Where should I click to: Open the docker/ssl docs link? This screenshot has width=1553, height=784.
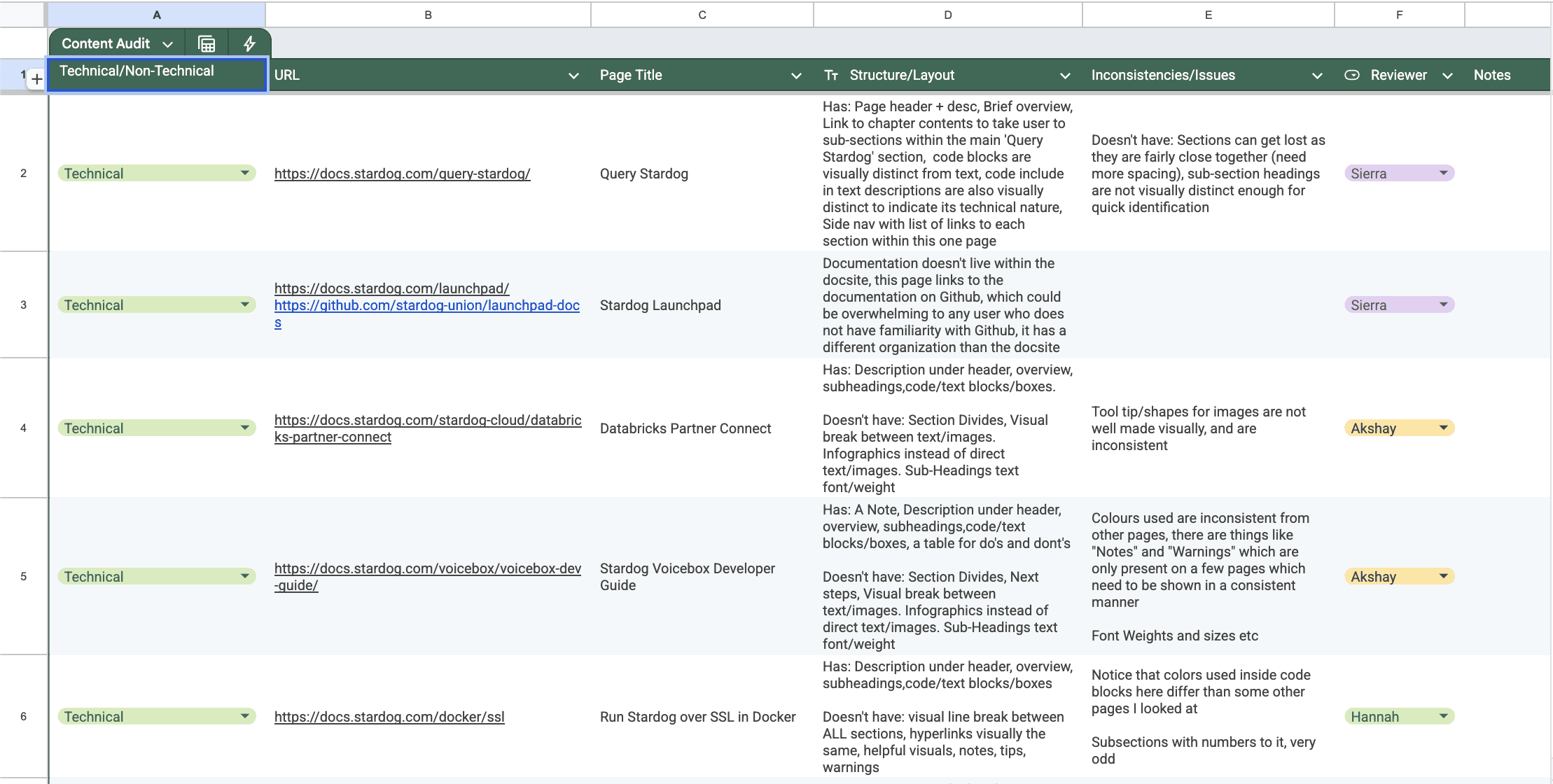tap(389, 717)
